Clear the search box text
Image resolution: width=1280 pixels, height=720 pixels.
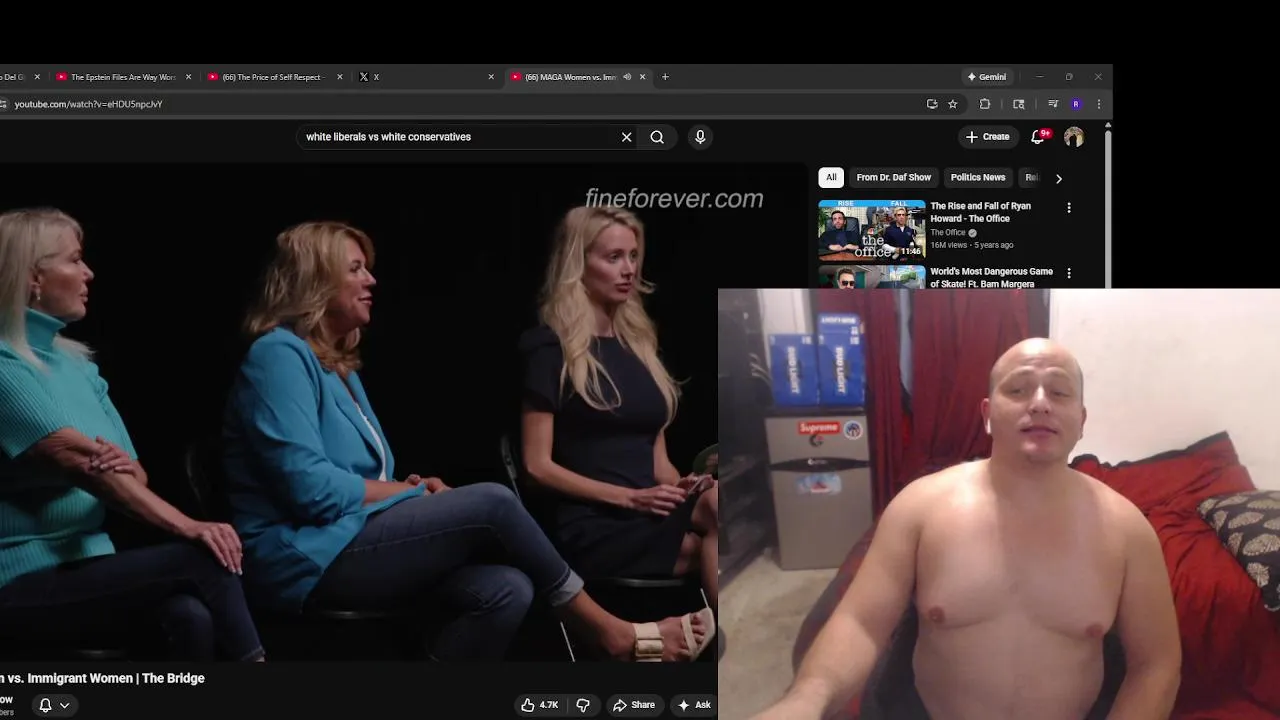point(627,137)
